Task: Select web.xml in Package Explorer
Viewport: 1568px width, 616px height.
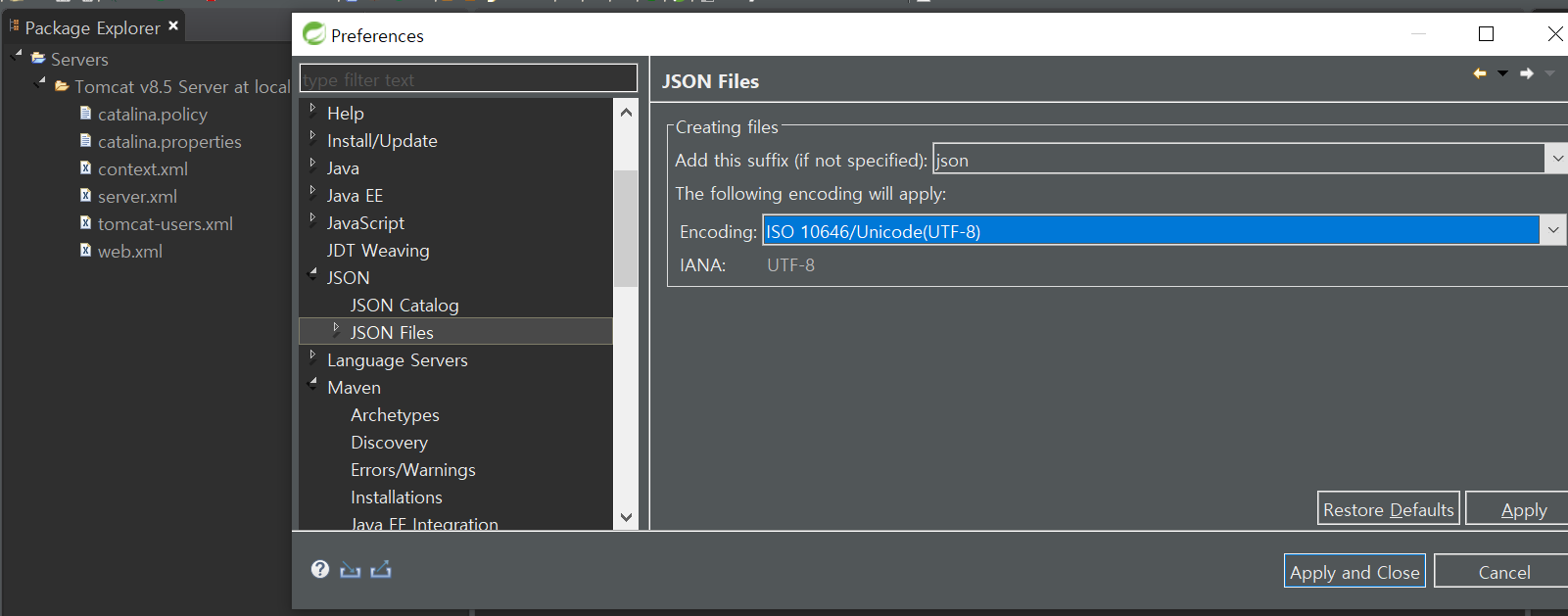Action: [x=130, y=252]
